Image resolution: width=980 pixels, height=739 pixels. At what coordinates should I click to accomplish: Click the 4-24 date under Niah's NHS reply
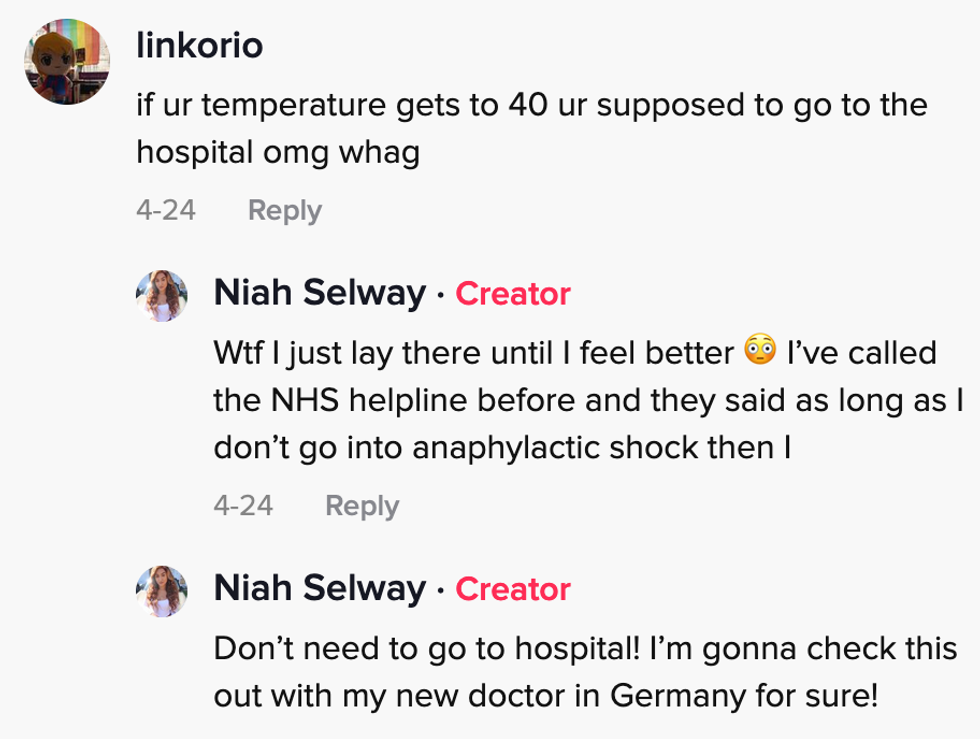(x=243, y=505)
